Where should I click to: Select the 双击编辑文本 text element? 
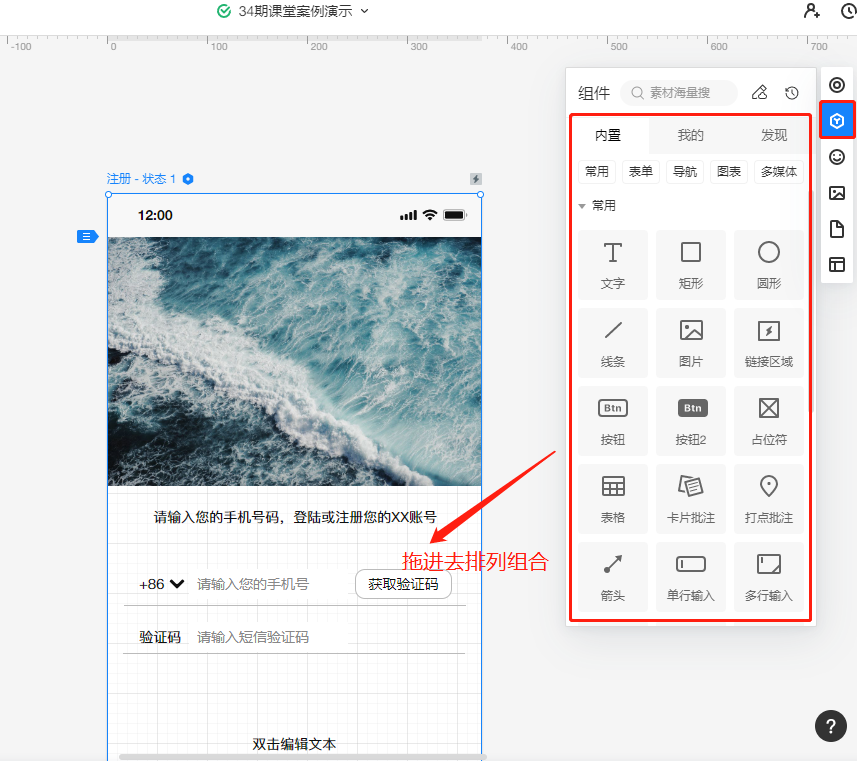pos(294,744)
